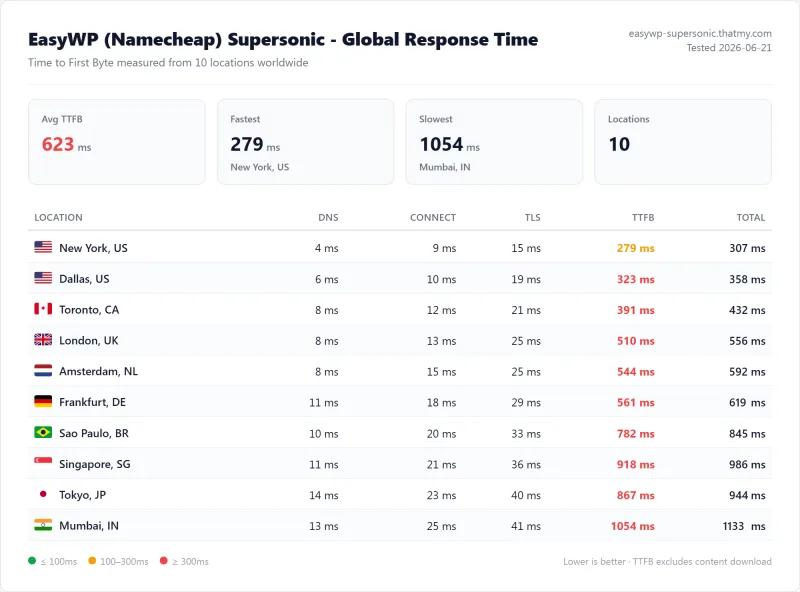800x592 pixels.
Task: Click the 619 ms total value
Action: point(747,402)
